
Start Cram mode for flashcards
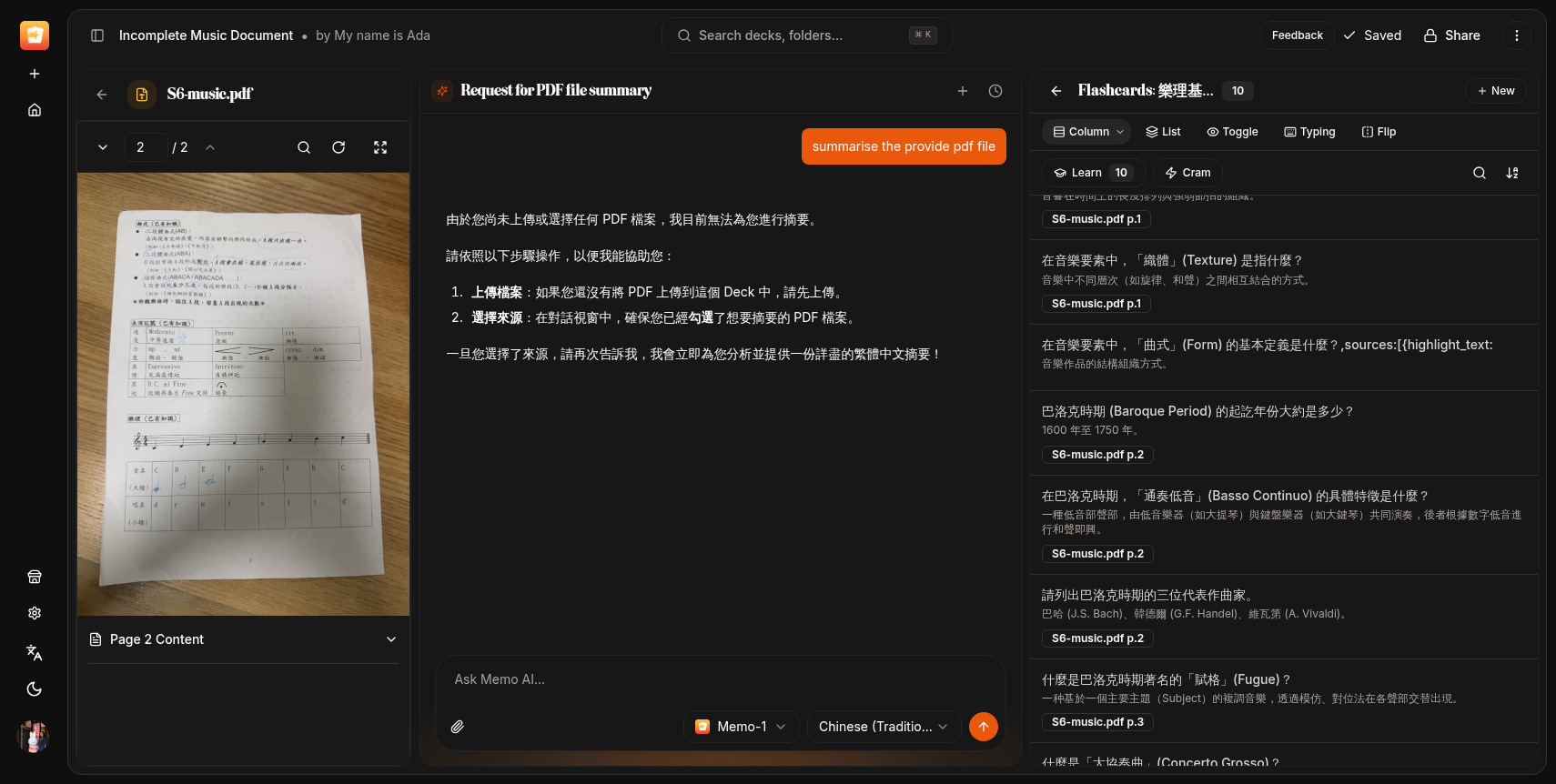click(x=1187, y=173)
